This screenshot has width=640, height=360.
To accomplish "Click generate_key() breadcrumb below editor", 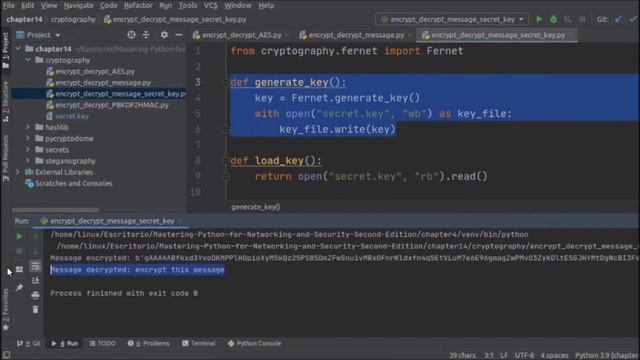I will pos(256,207).
